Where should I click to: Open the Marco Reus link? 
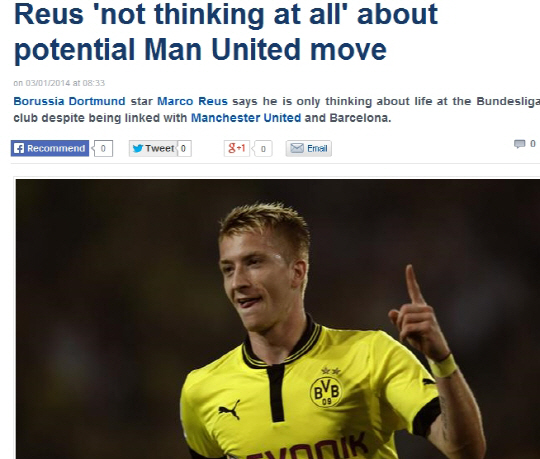point(192,101)
